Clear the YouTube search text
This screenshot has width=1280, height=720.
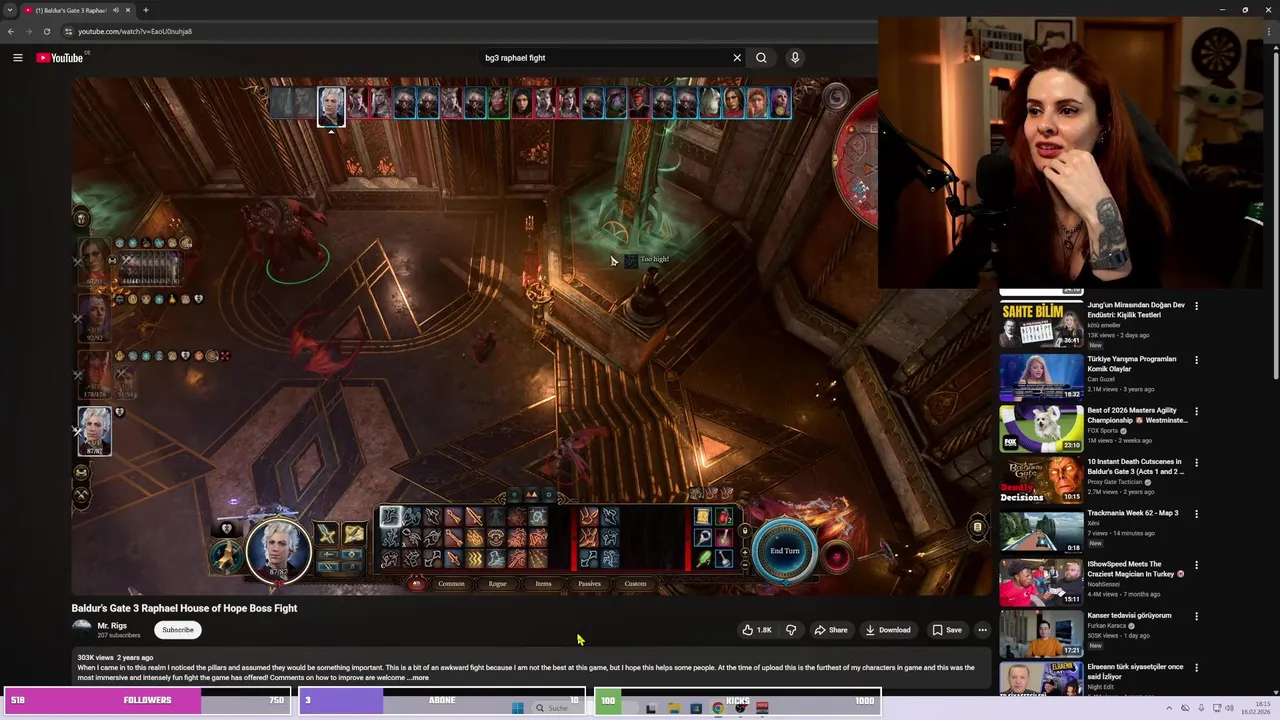click(737, 58)
